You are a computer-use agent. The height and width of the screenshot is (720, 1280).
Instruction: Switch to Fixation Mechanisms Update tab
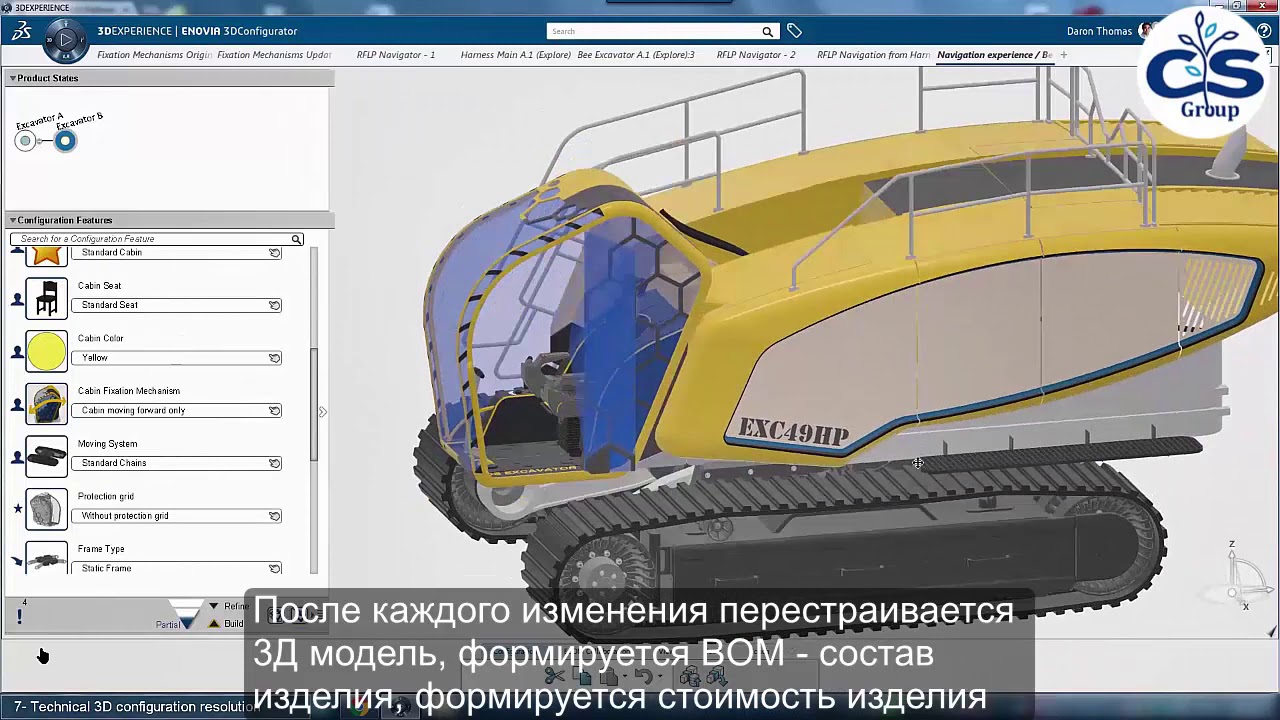point(274,55)
